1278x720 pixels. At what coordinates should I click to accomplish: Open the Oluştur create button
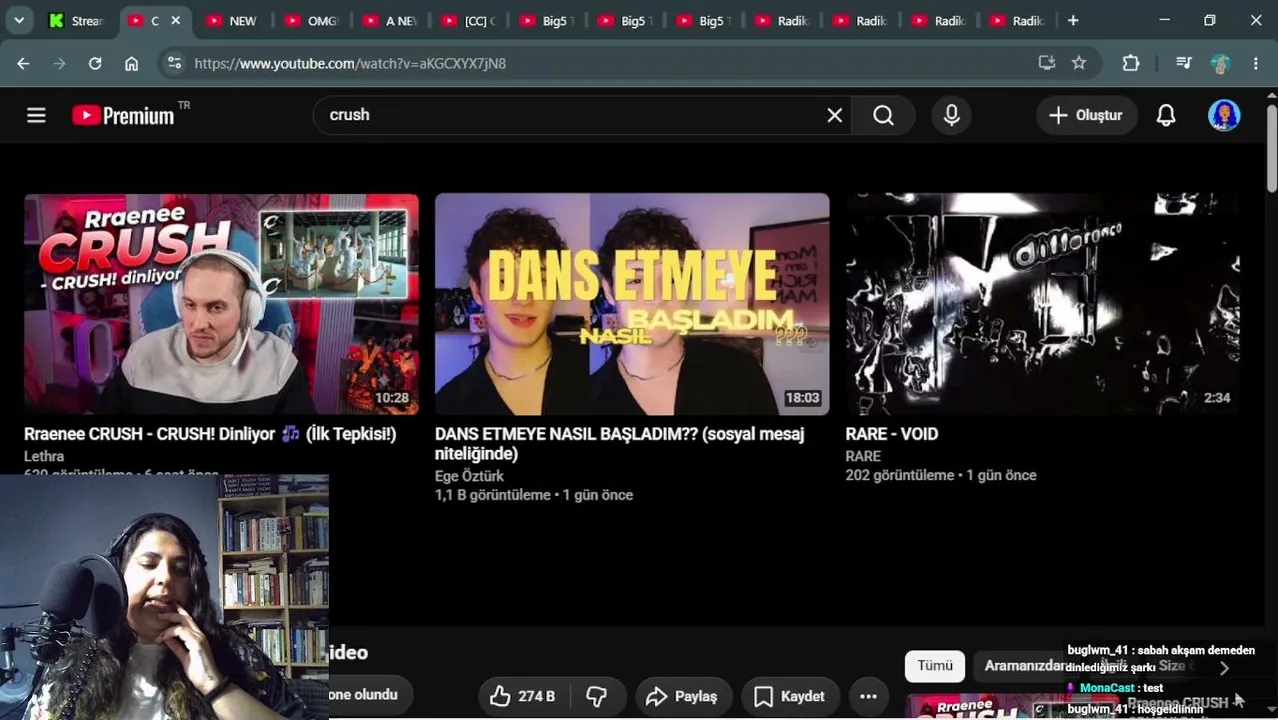tap(1086, 115)
